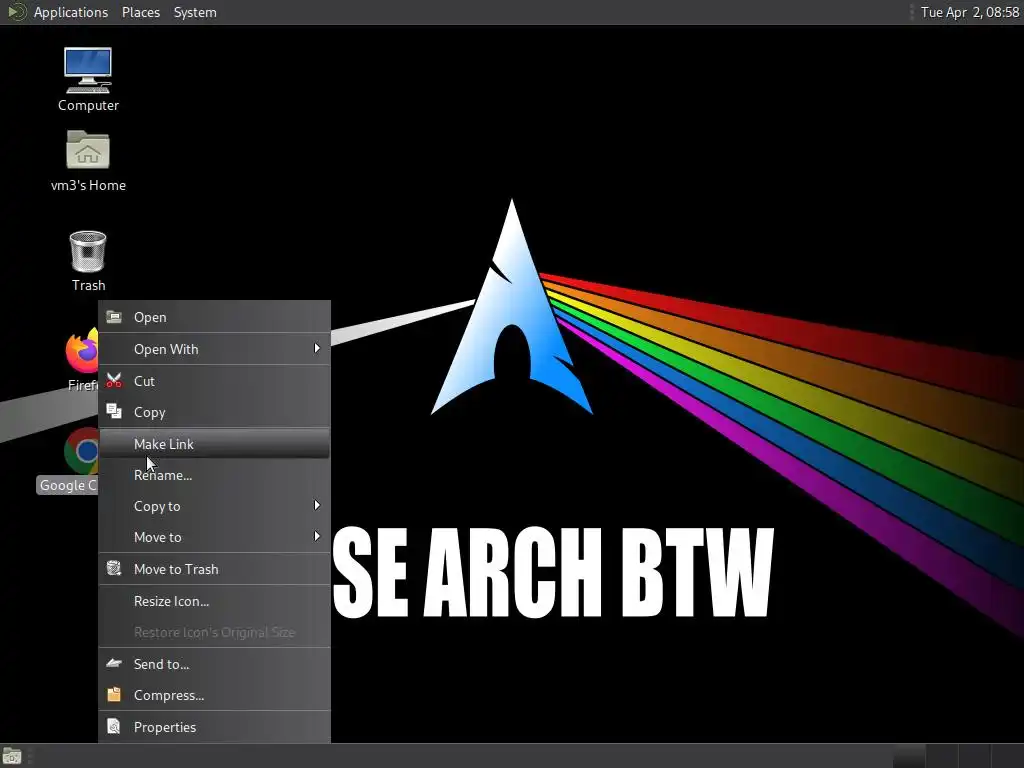Open the Places menu in top panel
Viewport: 1024px width, 768px height.
coord(140,12)
